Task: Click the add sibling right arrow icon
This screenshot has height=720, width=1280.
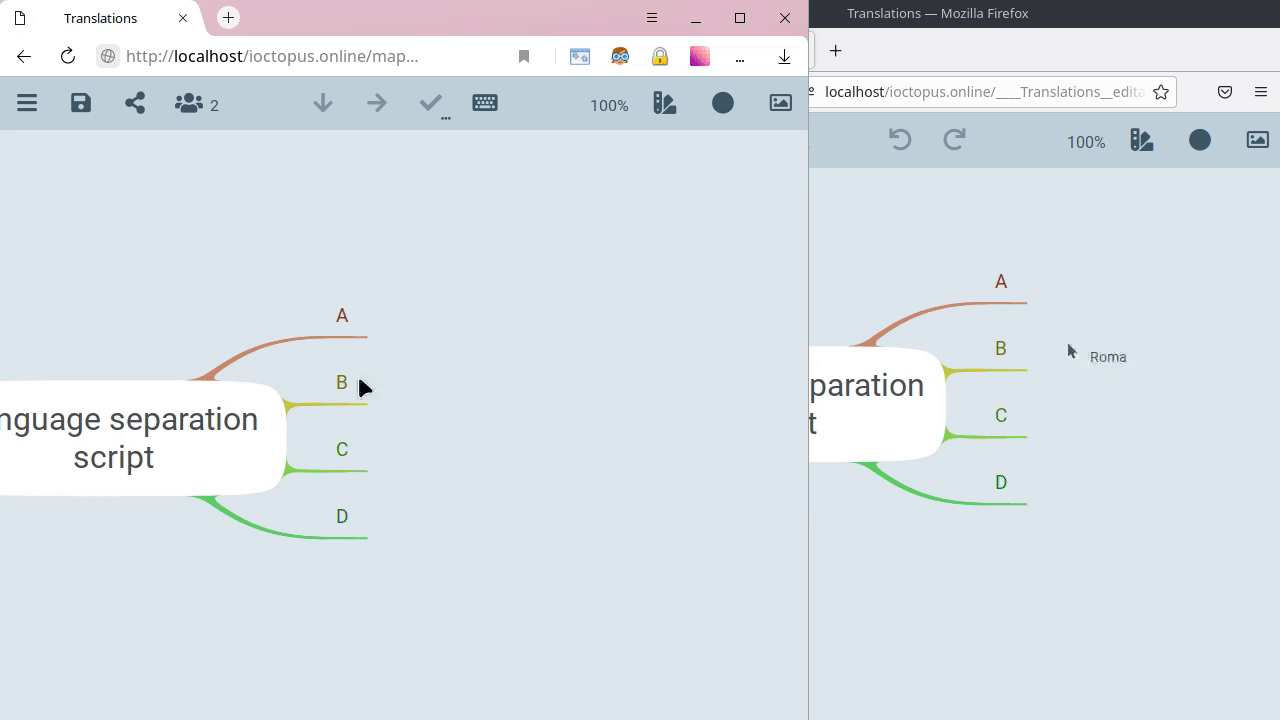Action: tap(377, 103)
